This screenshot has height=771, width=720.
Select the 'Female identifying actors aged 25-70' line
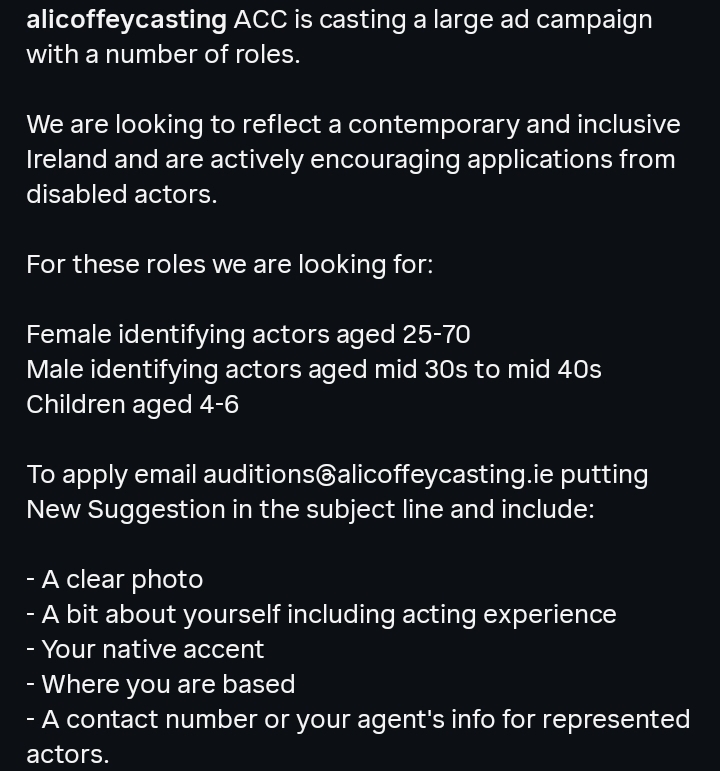[x=248, y=335]
